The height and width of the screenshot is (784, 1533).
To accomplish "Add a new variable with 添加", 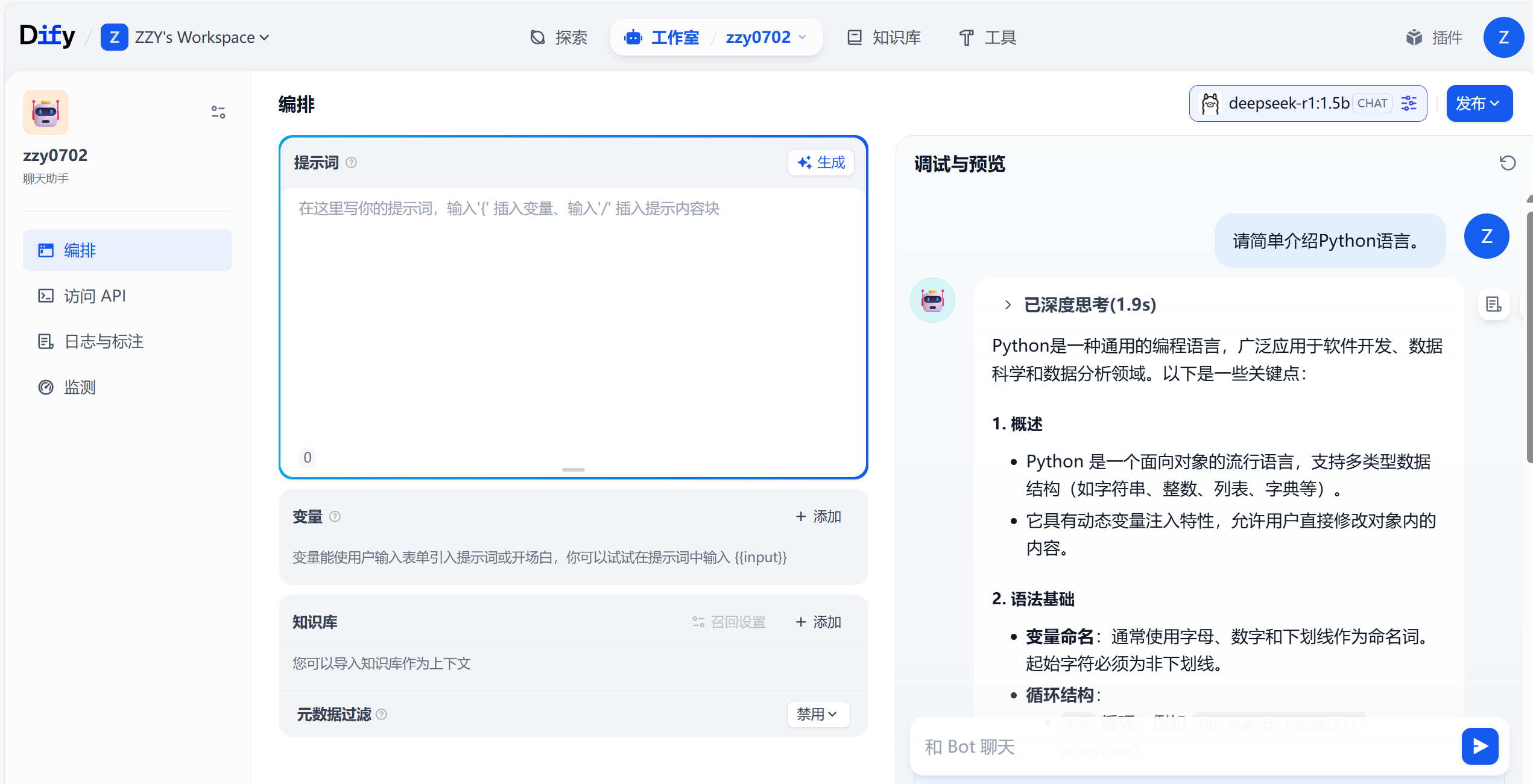I will click(x=818, y=516).
